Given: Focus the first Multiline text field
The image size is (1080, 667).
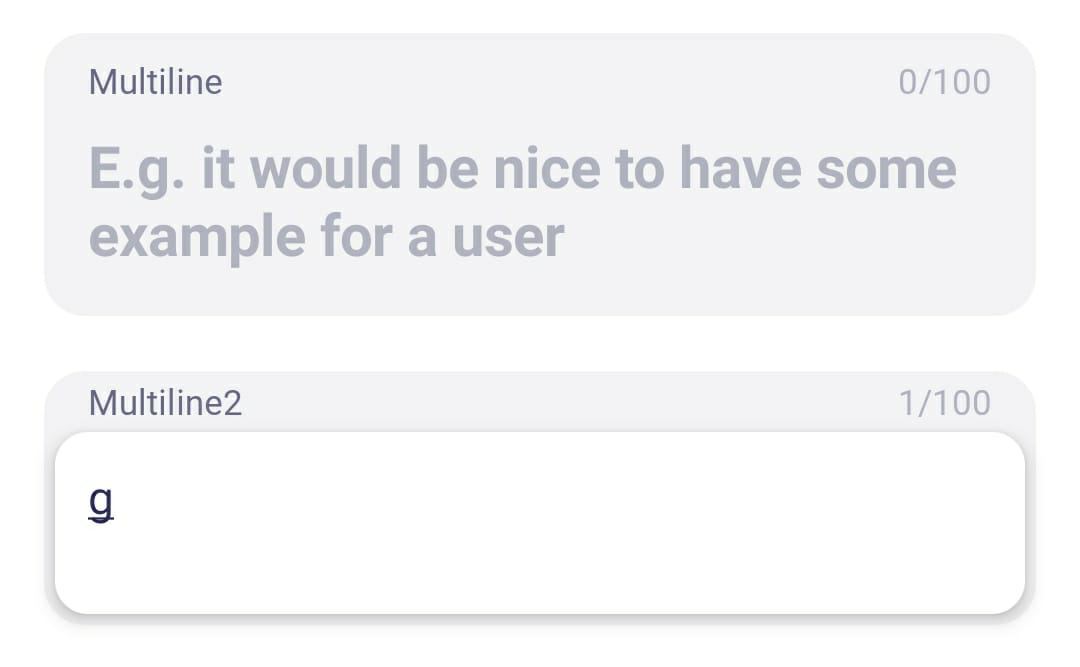Looking at the screenshot, I should click(x=539, y=174).
